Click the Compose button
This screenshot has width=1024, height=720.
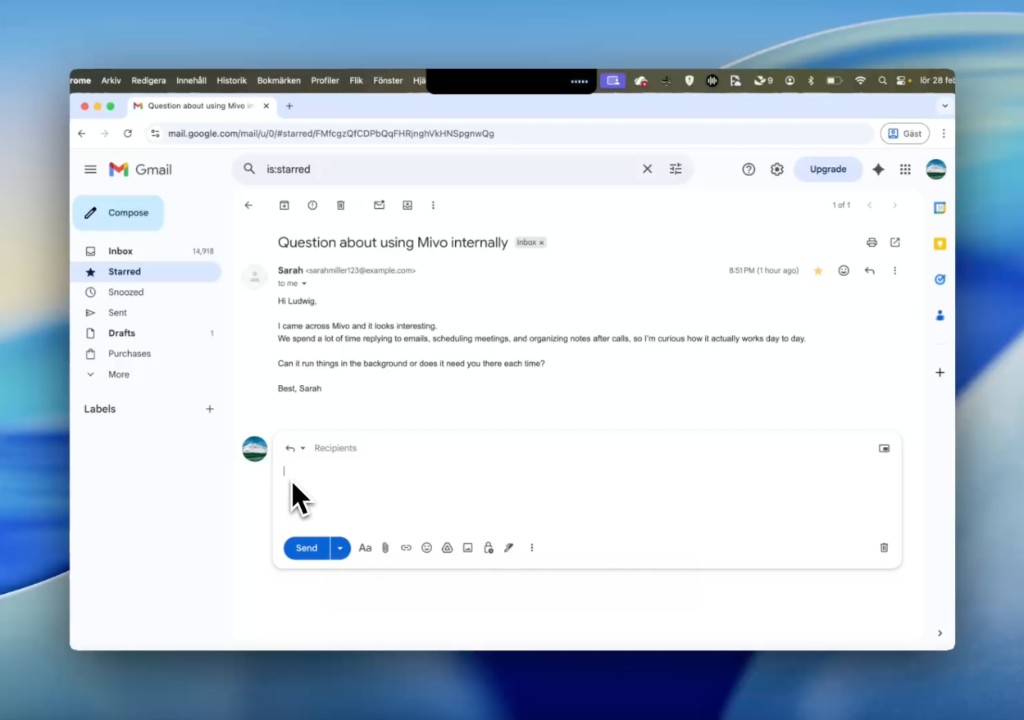(118, 213)
